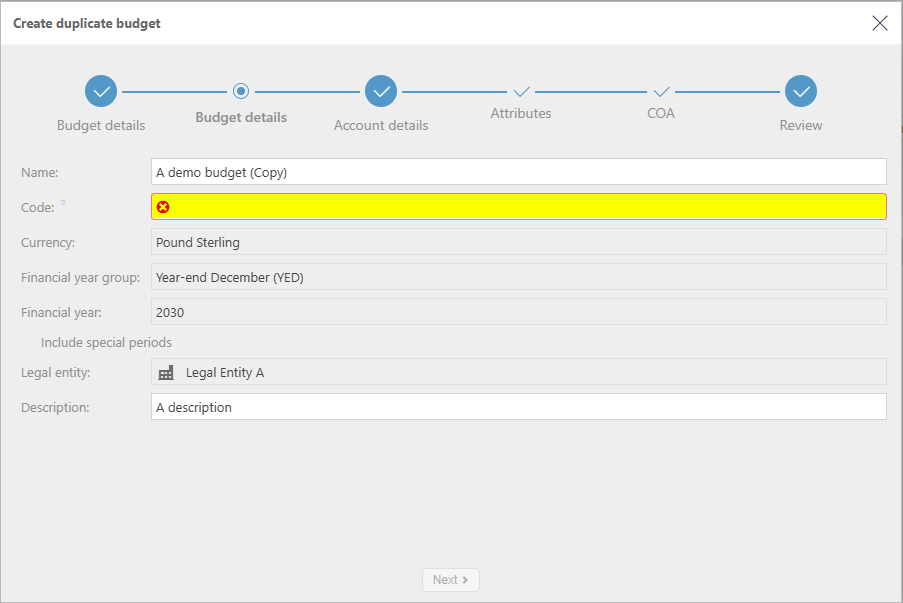Open the Financial year group field

coord(518,277)
